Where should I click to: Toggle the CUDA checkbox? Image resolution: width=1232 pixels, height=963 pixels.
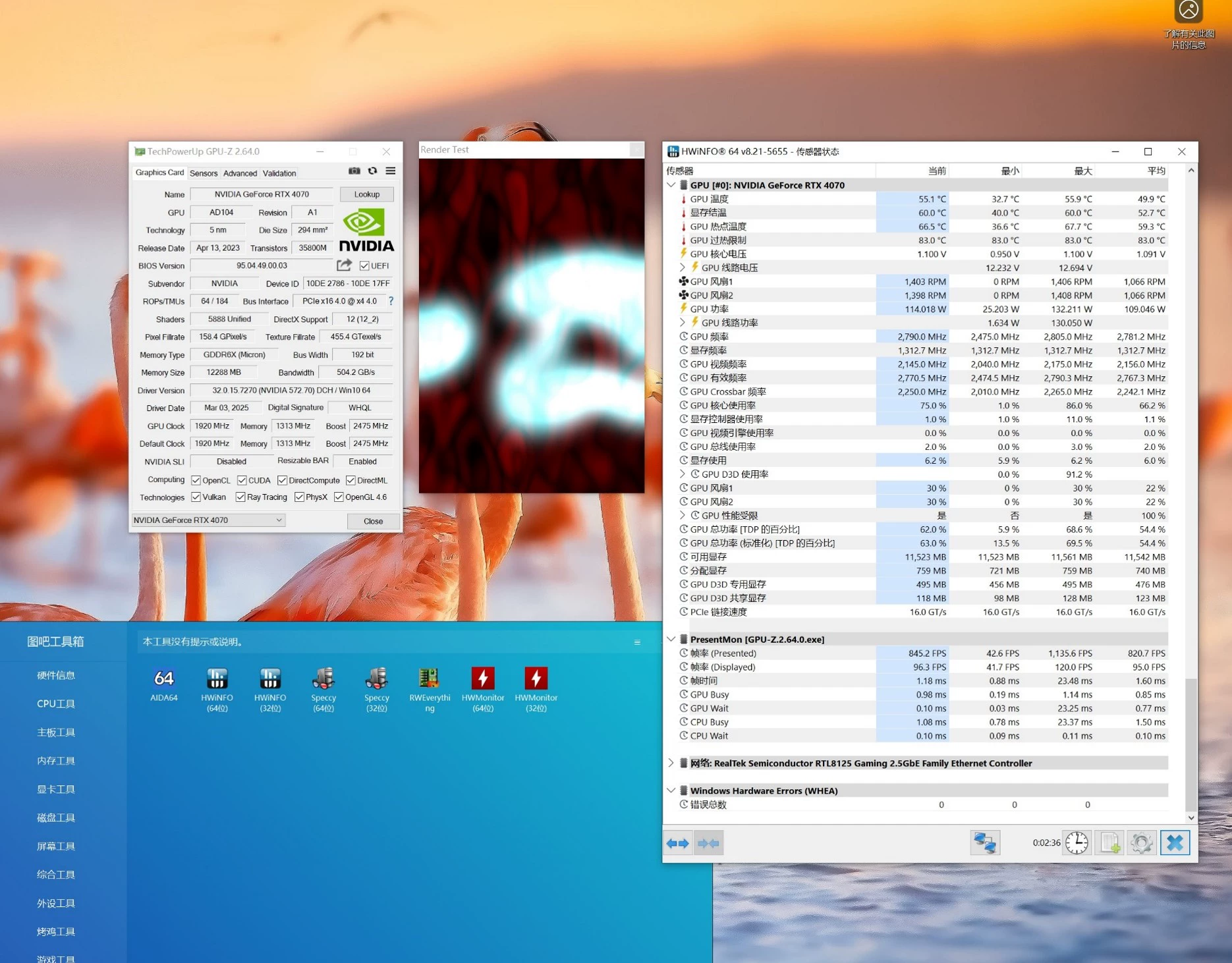click(242, 480)
